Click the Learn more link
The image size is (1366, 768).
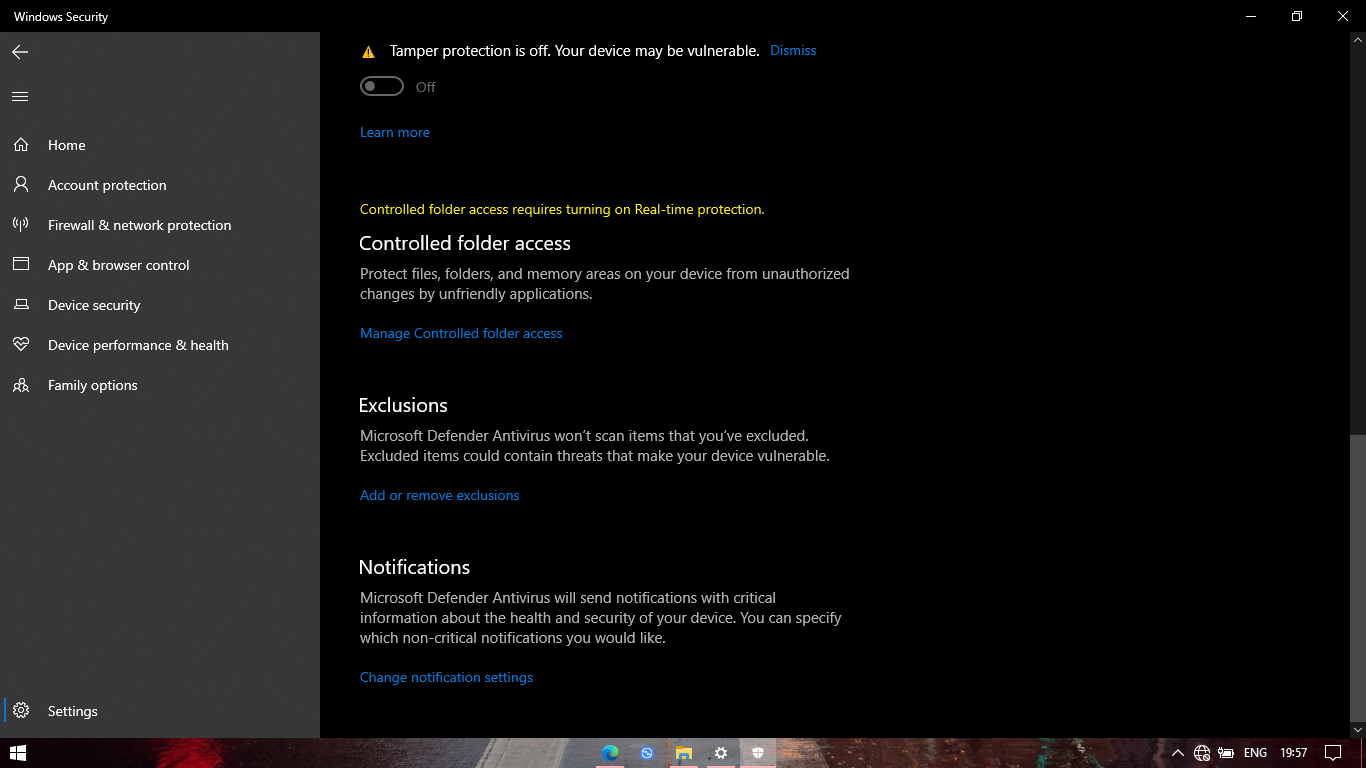click(395, 132)
